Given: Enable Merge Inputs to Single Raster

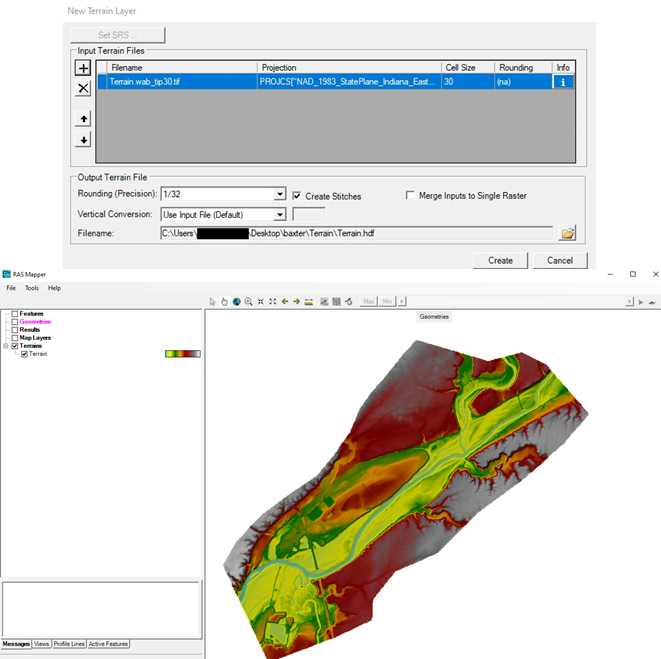Looking at the screenshot, I should [411, 196].
